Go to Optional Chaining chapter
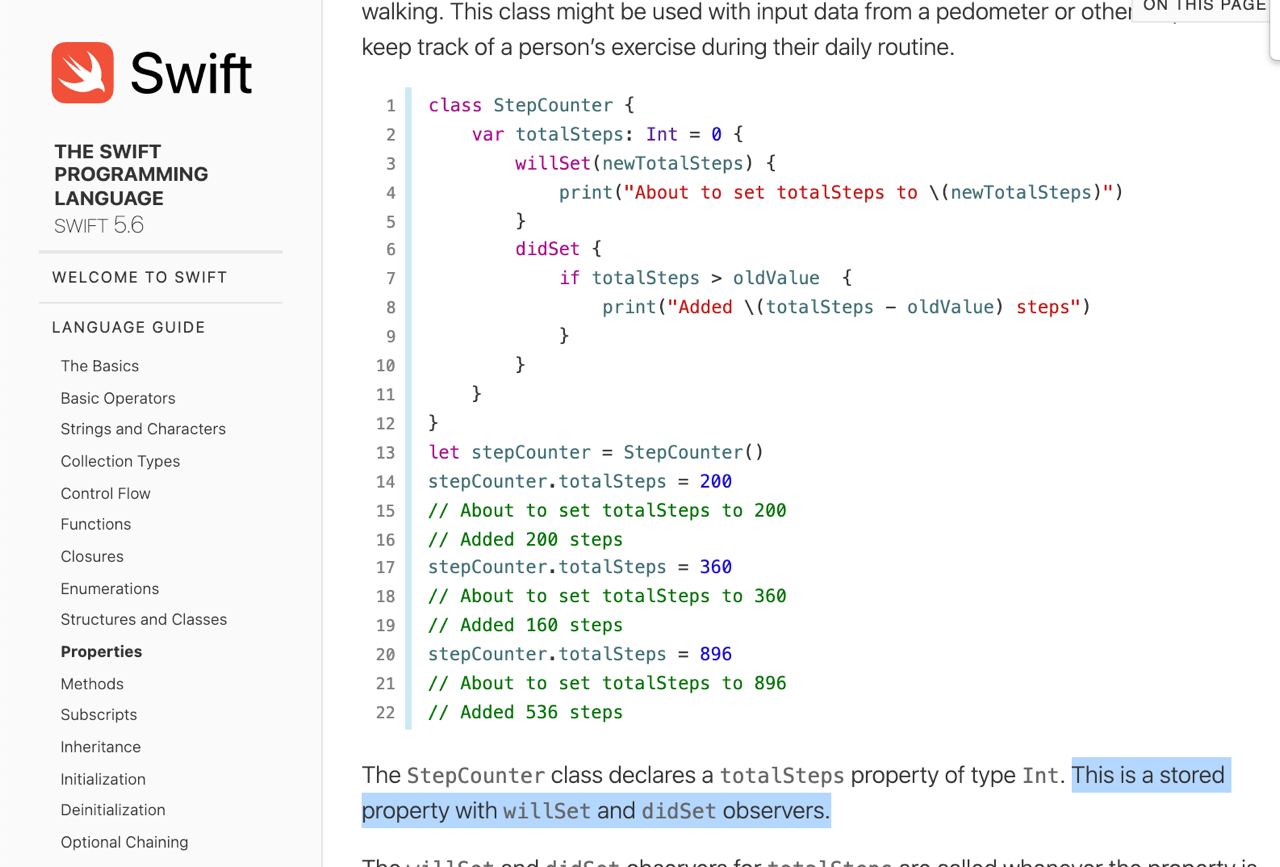This screenshot has height=867, width=1280. pos(124,842)
